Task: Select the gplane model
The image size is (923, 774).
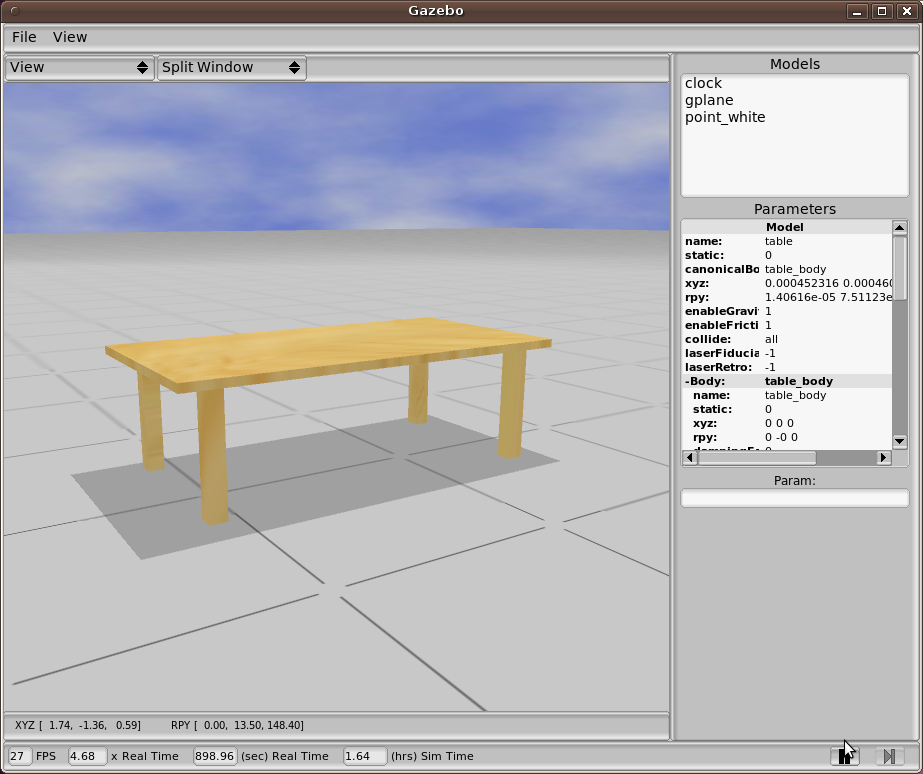Action: click(709, 100)
